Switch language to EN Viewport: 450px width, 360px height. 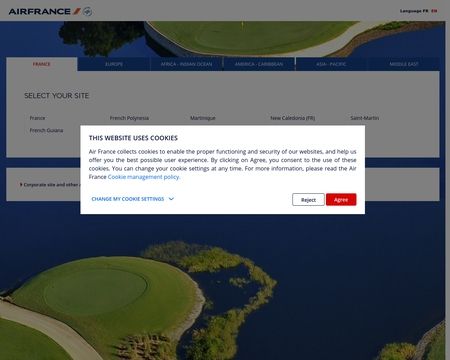point(434,11)
